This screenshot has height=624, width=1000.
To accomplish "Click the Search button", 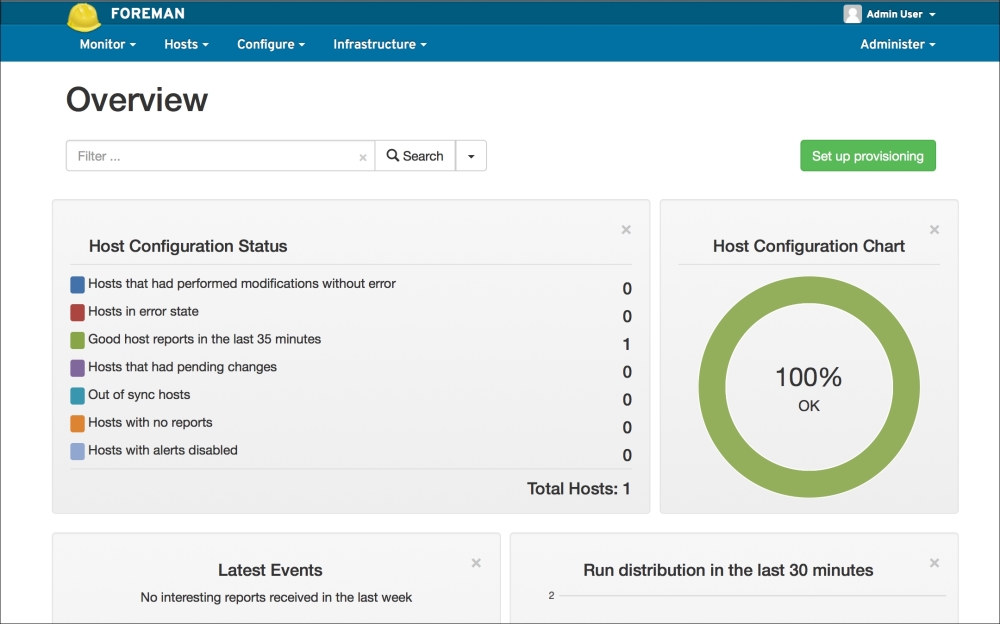I will click(415, 156).
